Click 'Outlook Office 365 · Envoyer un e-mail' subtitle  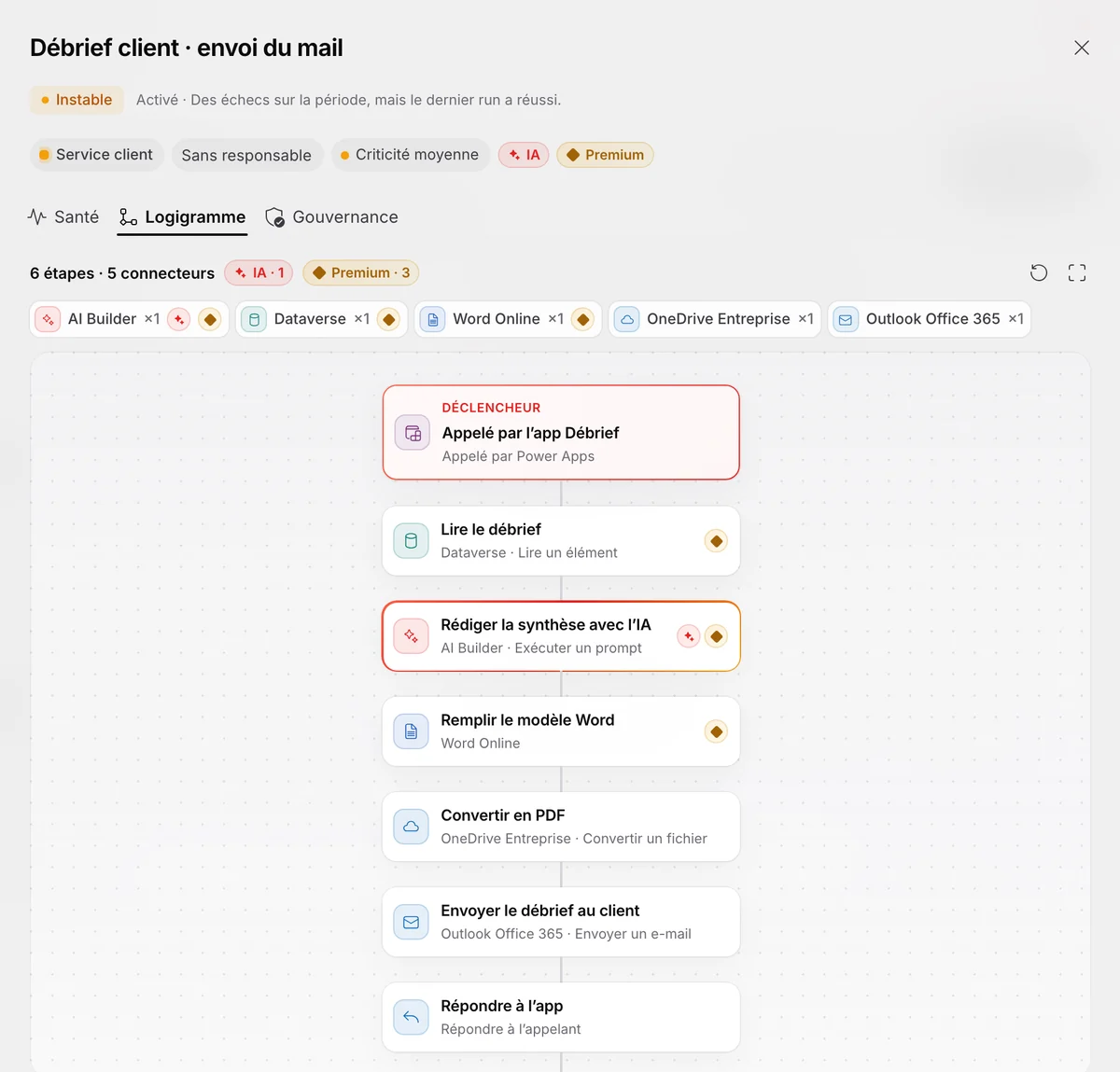(x=566, y=934)
